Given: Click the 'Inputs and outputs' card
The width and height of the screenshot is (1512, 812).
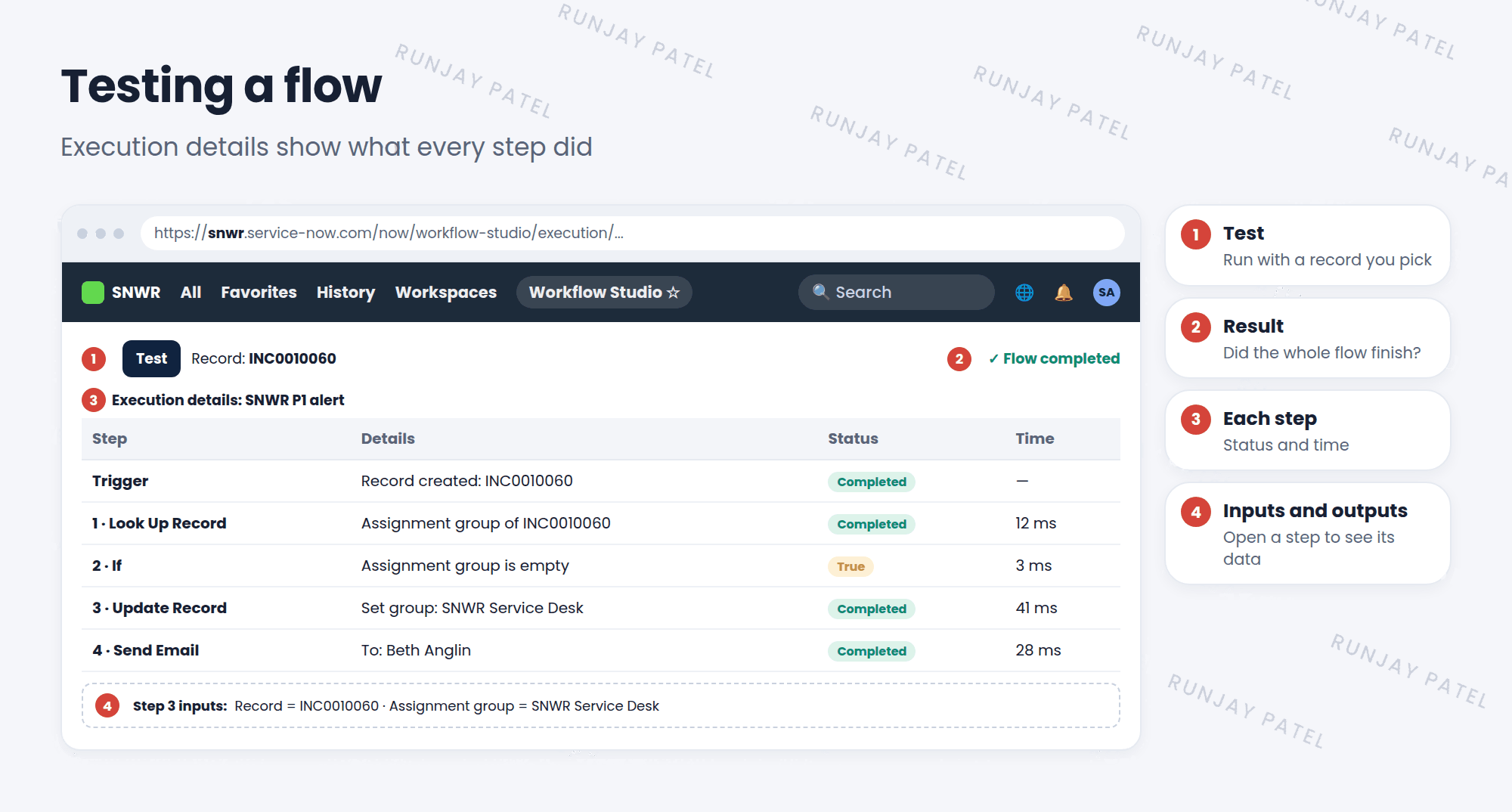Looking at the screenshot, I should pos(1308,534).
